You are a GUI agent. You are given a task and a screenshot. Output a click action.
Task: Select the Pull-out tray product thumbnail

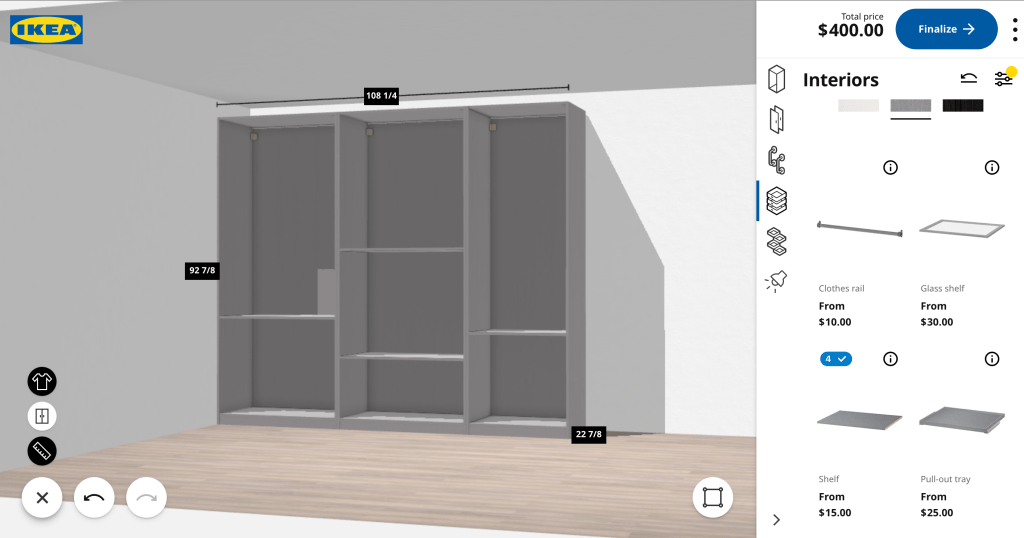click(x=961, y=417)
